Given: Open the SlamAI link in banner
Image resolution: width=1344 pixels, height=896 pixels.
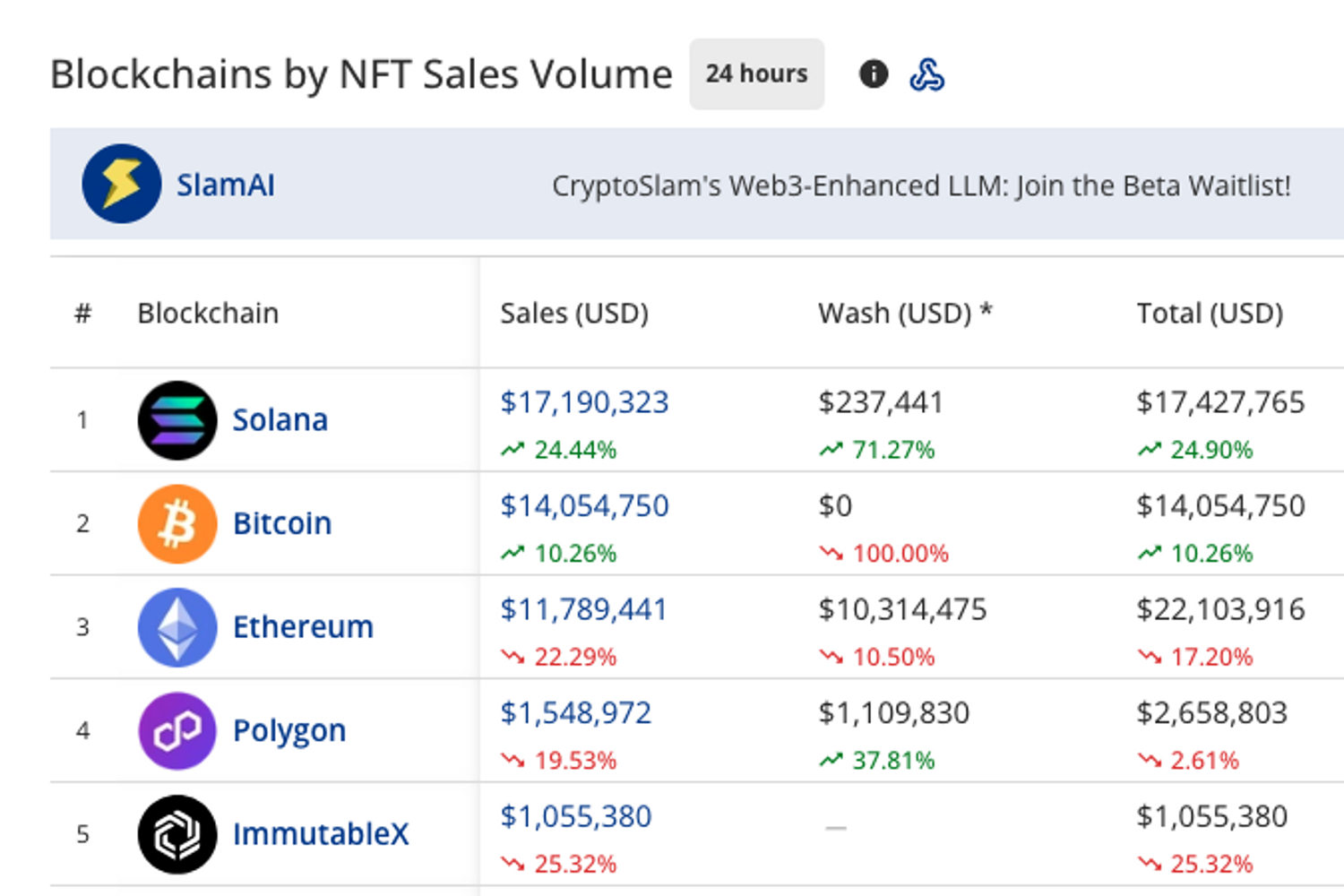Looking at the screenshot, I should point(225,185).
